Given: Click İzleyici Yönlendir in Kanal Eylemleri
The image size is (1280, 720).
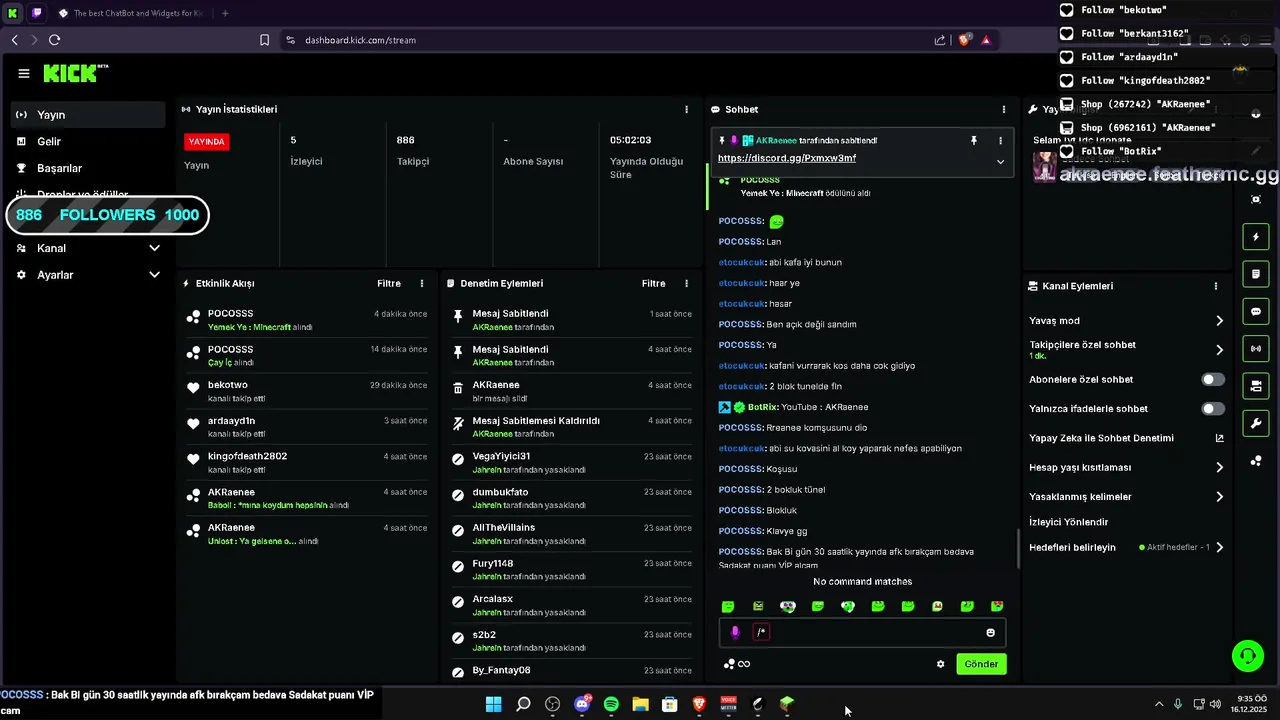Looking at the screenshot, I should click(1069, 522).
